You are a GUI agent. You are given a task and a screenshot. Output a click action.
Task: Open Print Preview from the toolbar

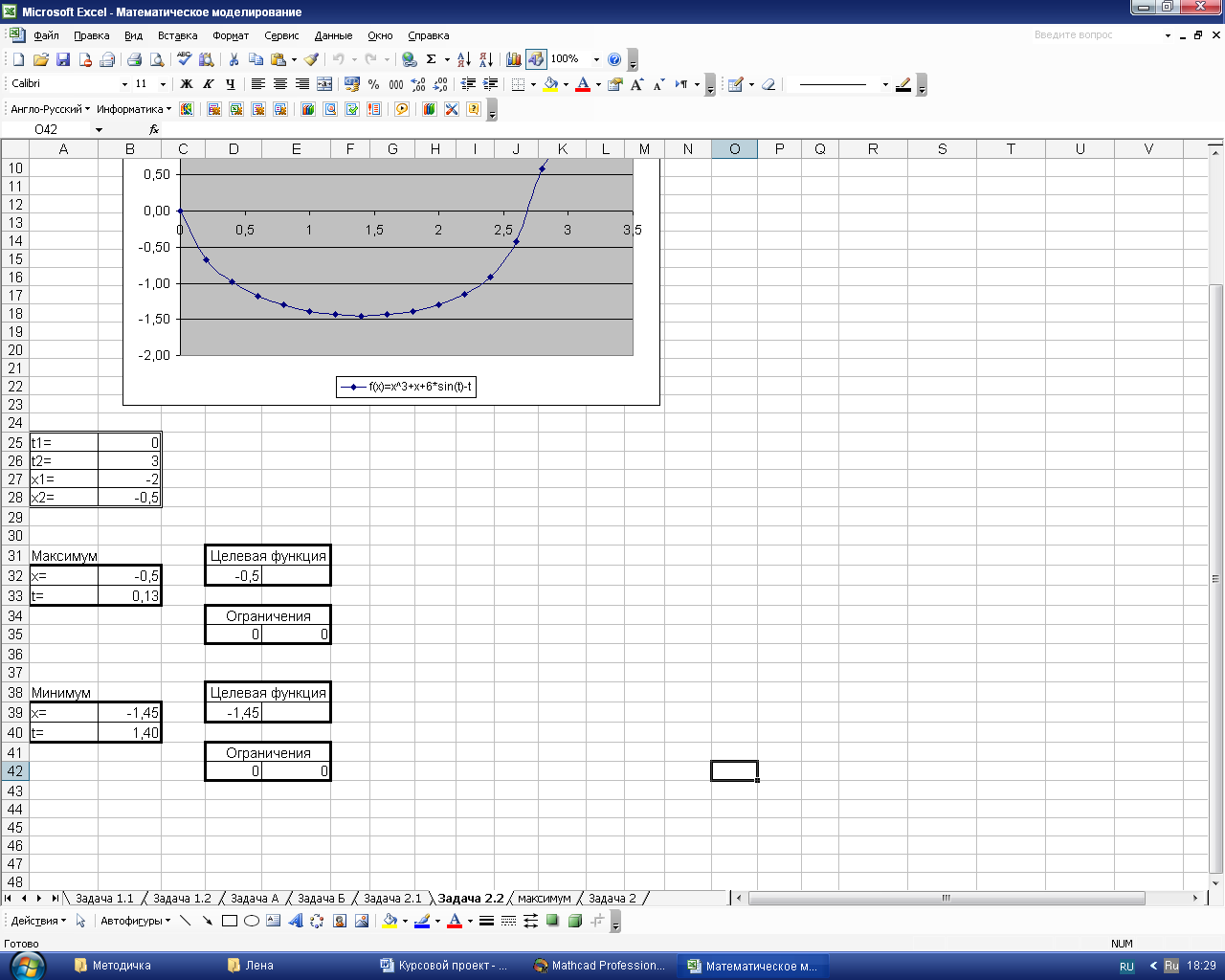(x=157, y=59)
